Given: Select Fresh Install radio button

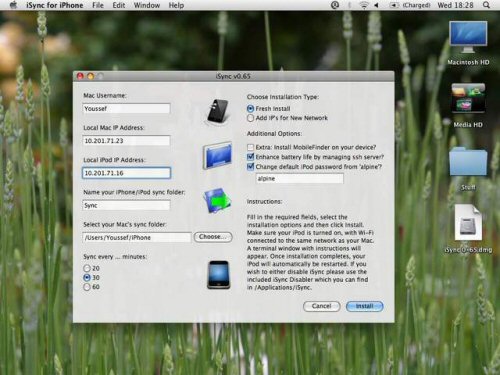Looking at the screenshot, I should [250, 109].
